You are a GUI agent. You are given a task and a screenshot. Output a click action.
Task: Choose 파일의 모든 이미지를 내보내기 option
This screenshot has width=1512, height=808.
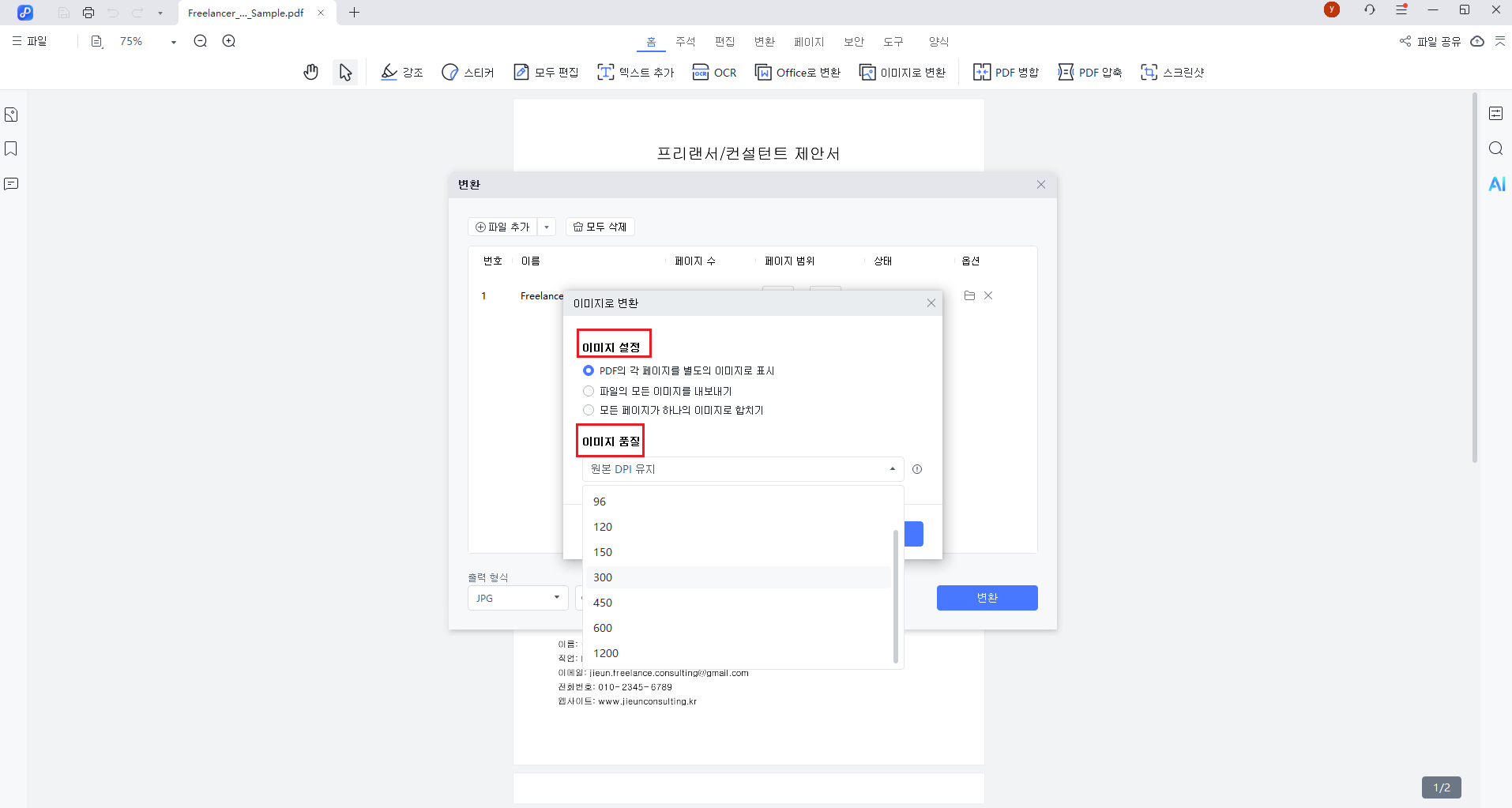point(589,390)
